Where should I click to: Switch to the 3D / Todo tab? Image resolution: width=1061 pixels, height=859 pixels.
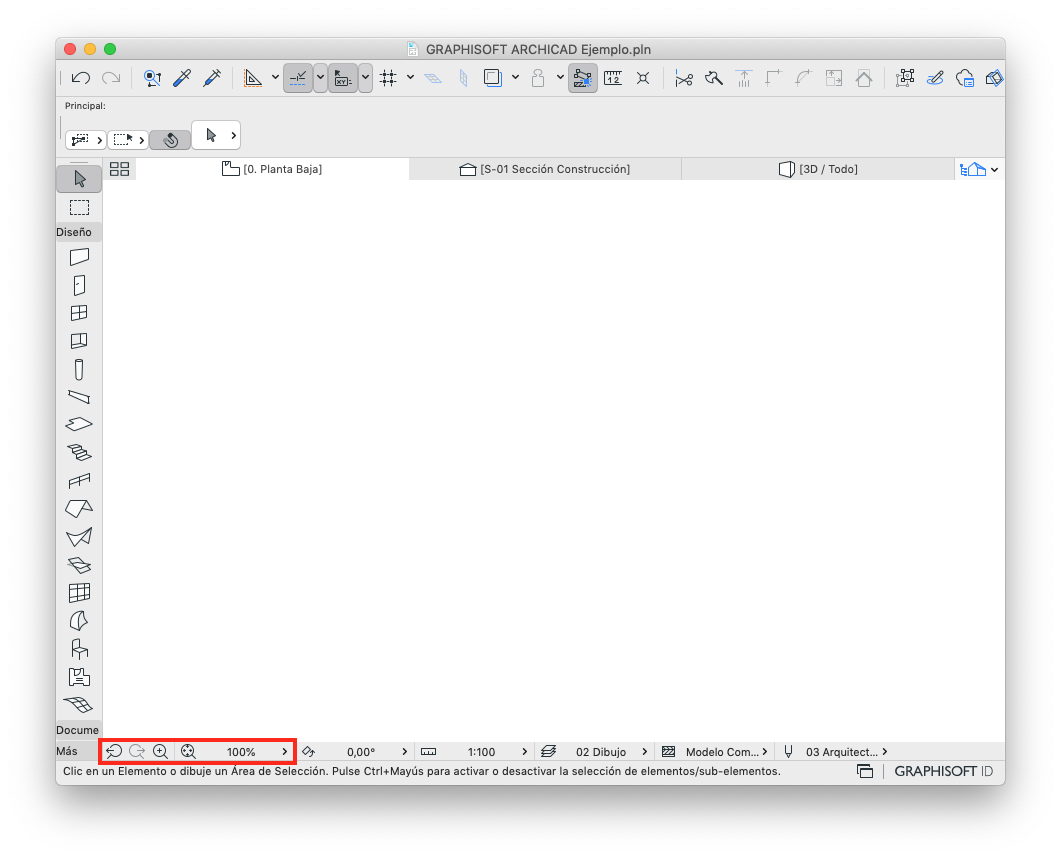[818, 169]
